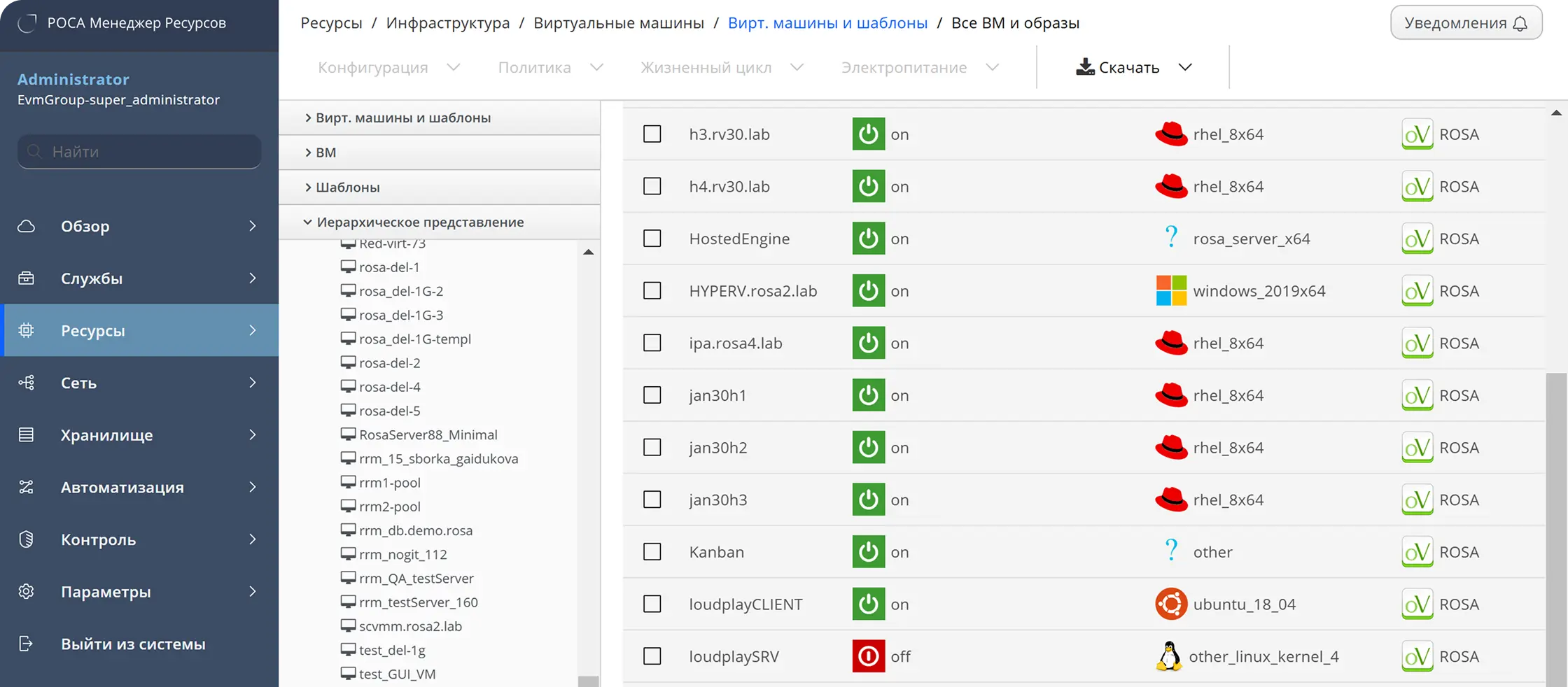This screenshot has width=1568, height=687.
Task: Tick the checkbox for h3.rv30.lab
Action: click(652, 134)
